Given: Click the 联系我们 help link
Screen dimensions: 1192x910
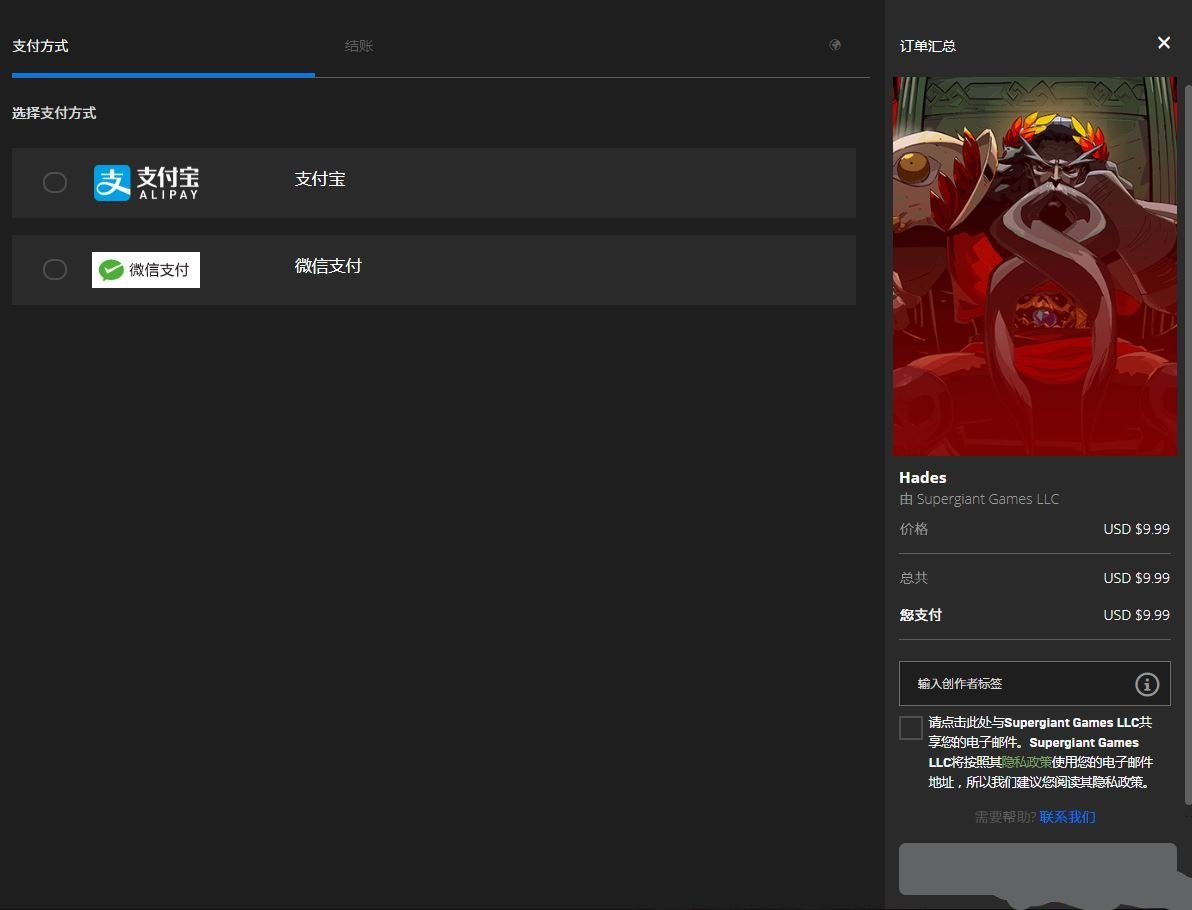Looking at the screenshot, I should [x=1067, y=817].
